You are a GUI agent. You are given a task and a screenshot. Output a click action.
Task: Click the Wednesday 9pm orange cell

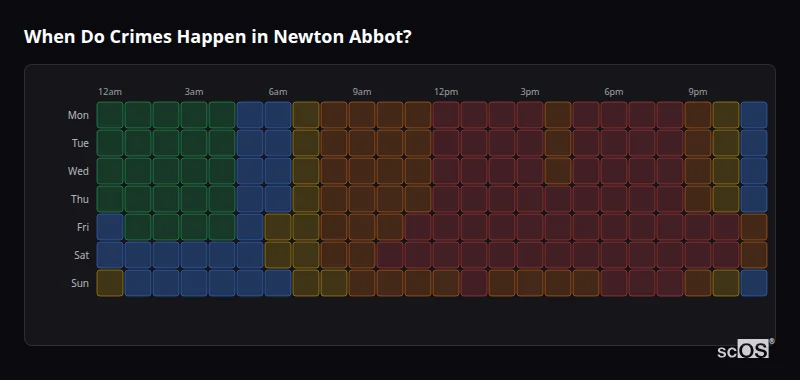click(697, 171)
